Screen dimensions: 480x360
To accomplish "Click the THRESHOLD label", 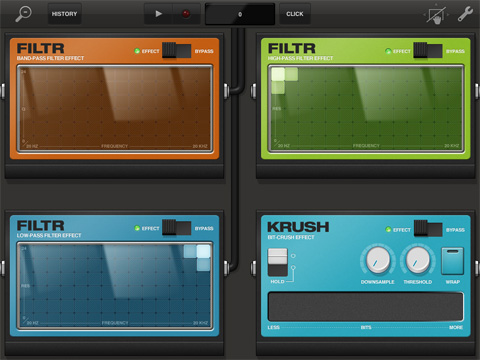I will coord(418,282).
